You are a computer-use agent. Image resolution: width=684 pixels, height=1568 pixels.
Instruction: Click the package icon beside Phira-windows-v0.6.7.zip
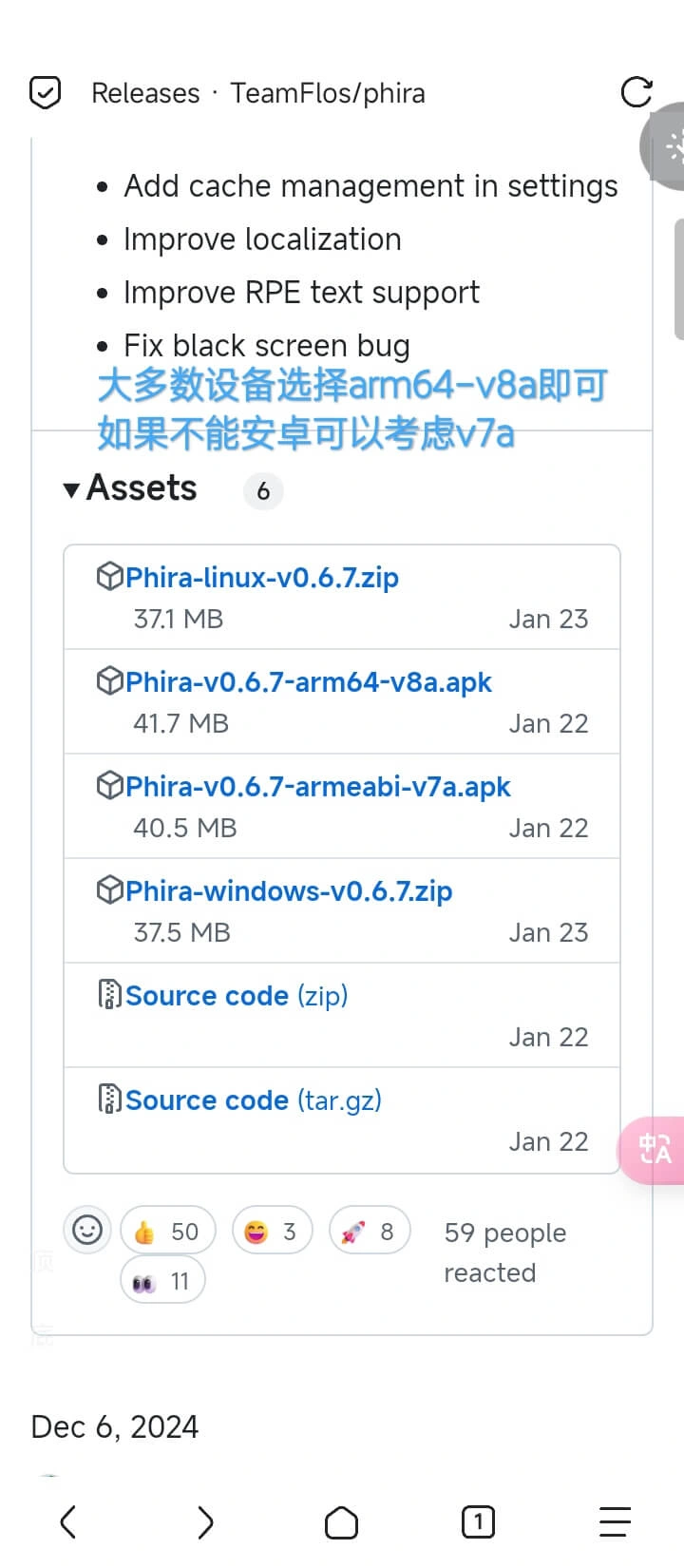click(111, 889)
